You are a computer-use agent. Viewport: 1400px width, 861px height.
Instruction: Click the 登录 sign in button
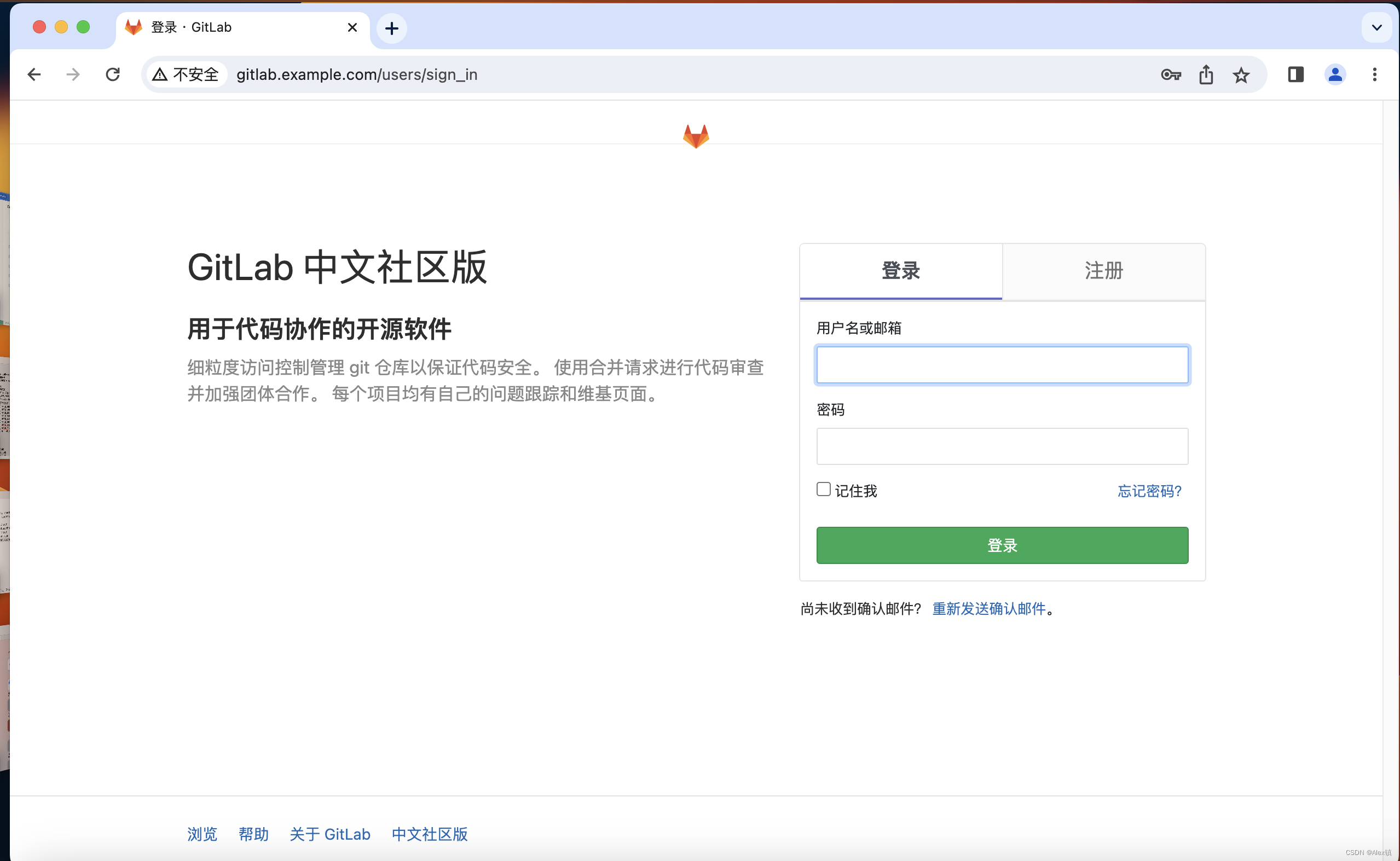[1002, 545]
